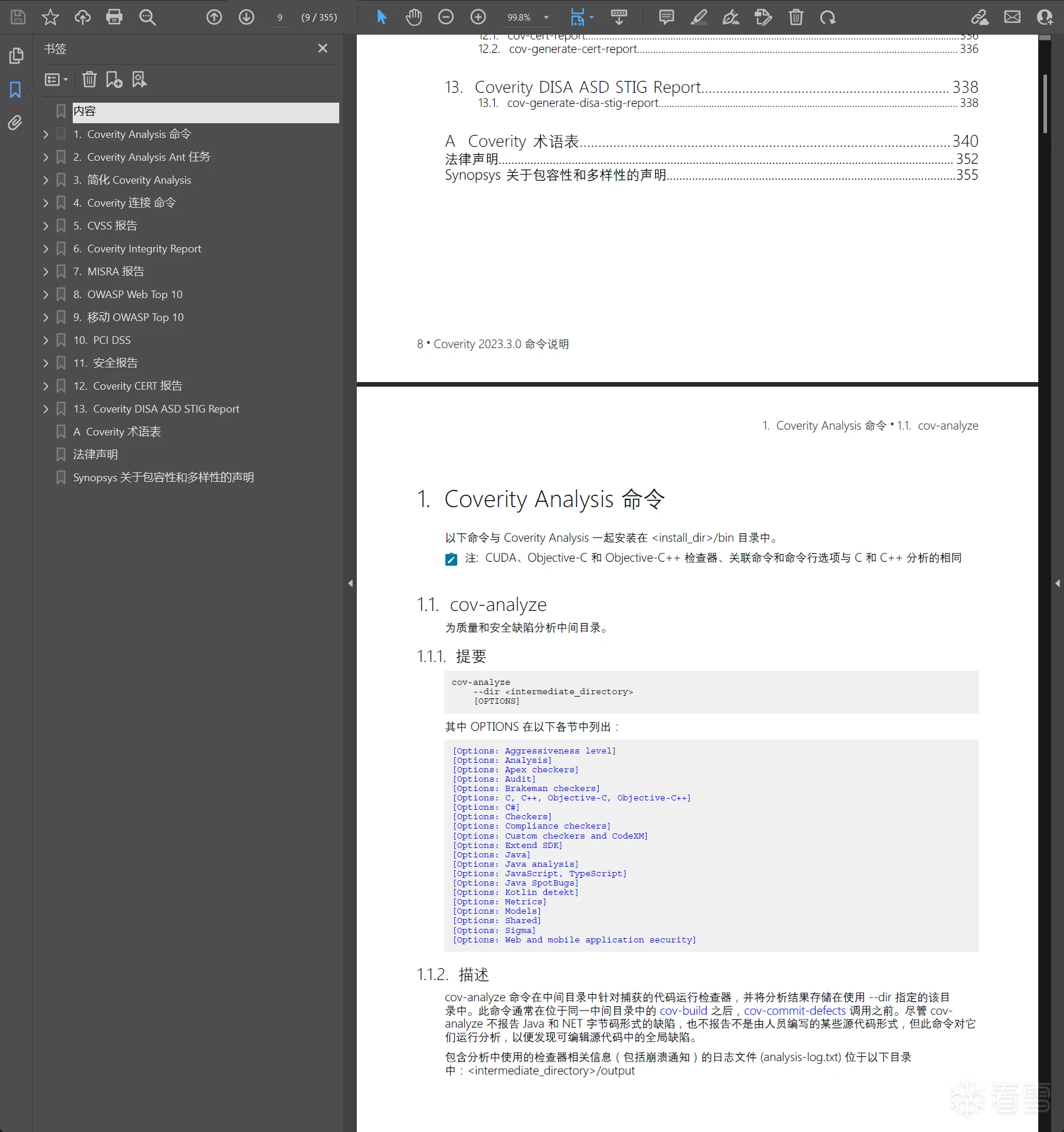This screenshot has width=1064, height=1132.
Task: Open bookmark '9. 移动 OWASP Top 10'
Action: (129, 317)
